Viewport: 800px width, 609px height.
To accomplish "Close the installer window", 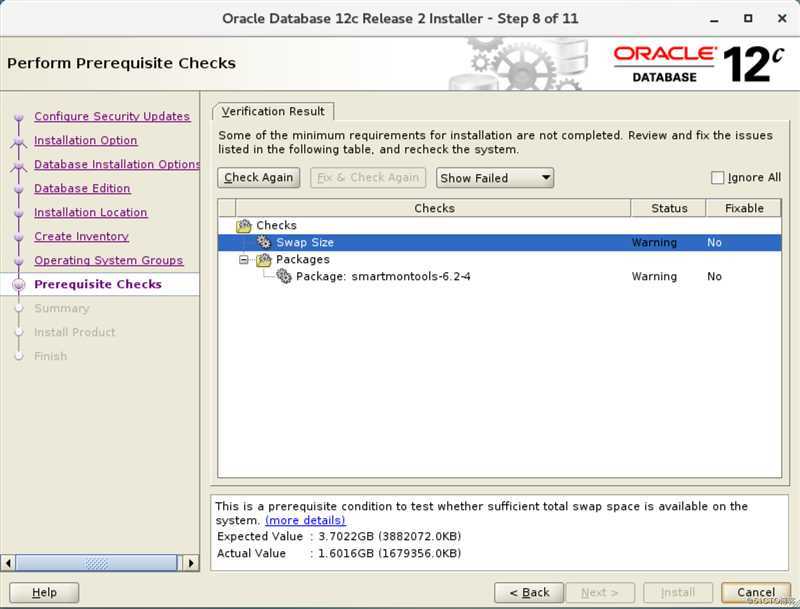I will coord(782,18).
